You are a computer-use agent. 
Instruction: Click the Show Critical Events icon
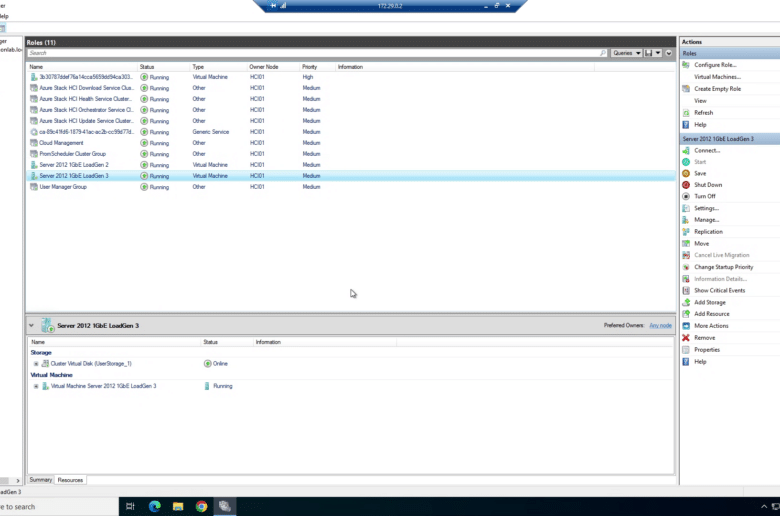686,290
